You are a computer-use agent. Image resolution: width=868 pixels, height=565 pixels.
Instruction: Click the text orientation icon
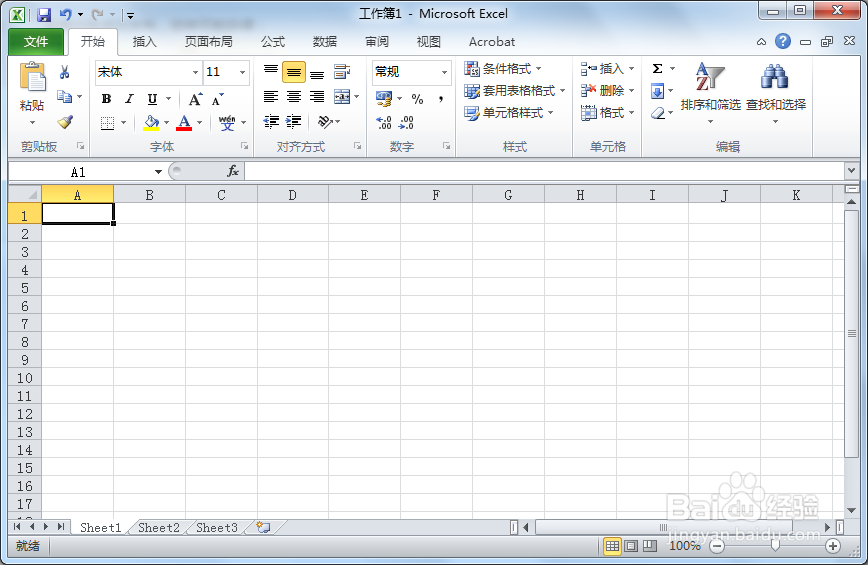(325, 121)
